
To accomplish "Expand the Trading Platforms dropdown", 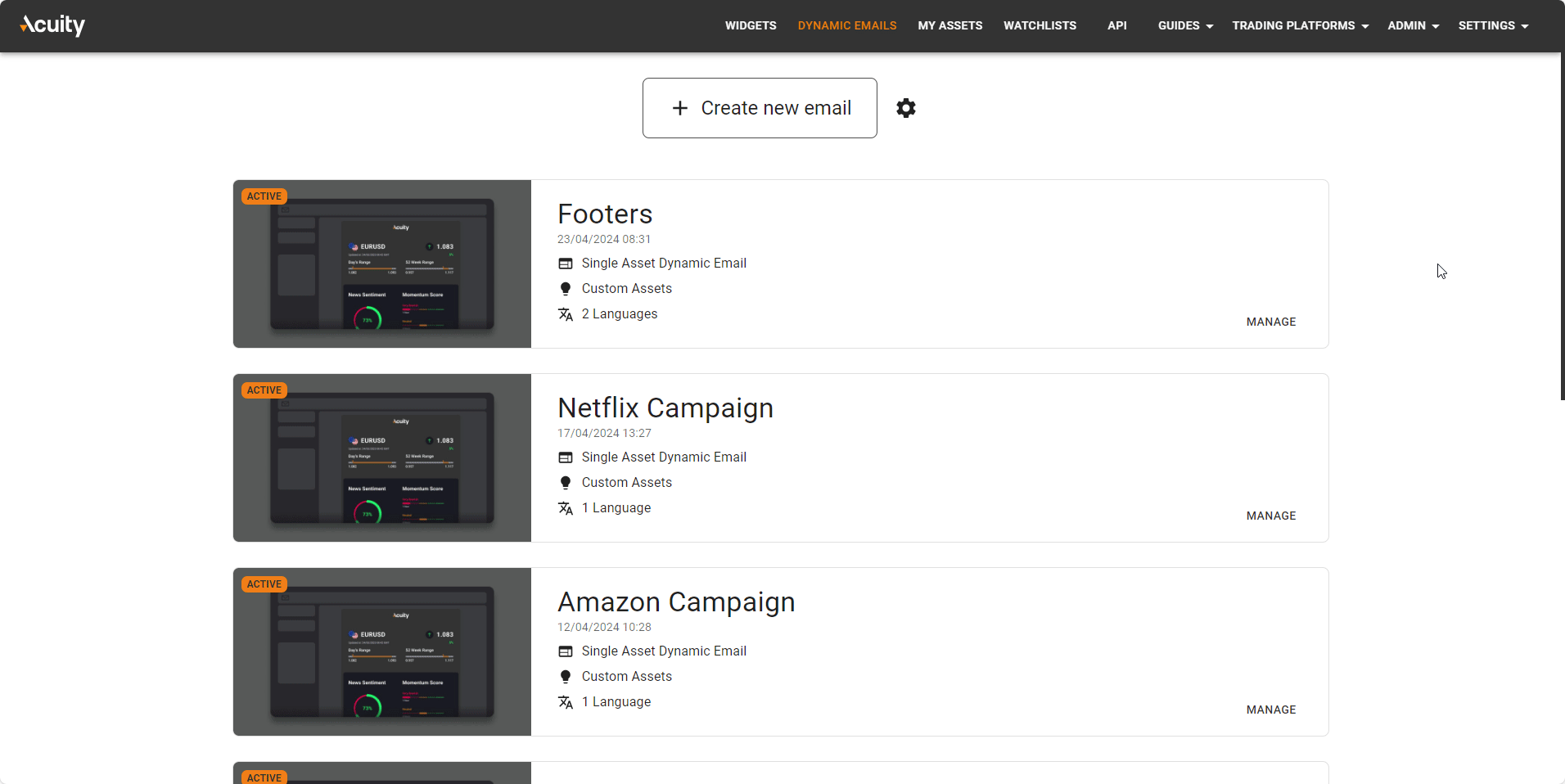I will click(1301, 25).
